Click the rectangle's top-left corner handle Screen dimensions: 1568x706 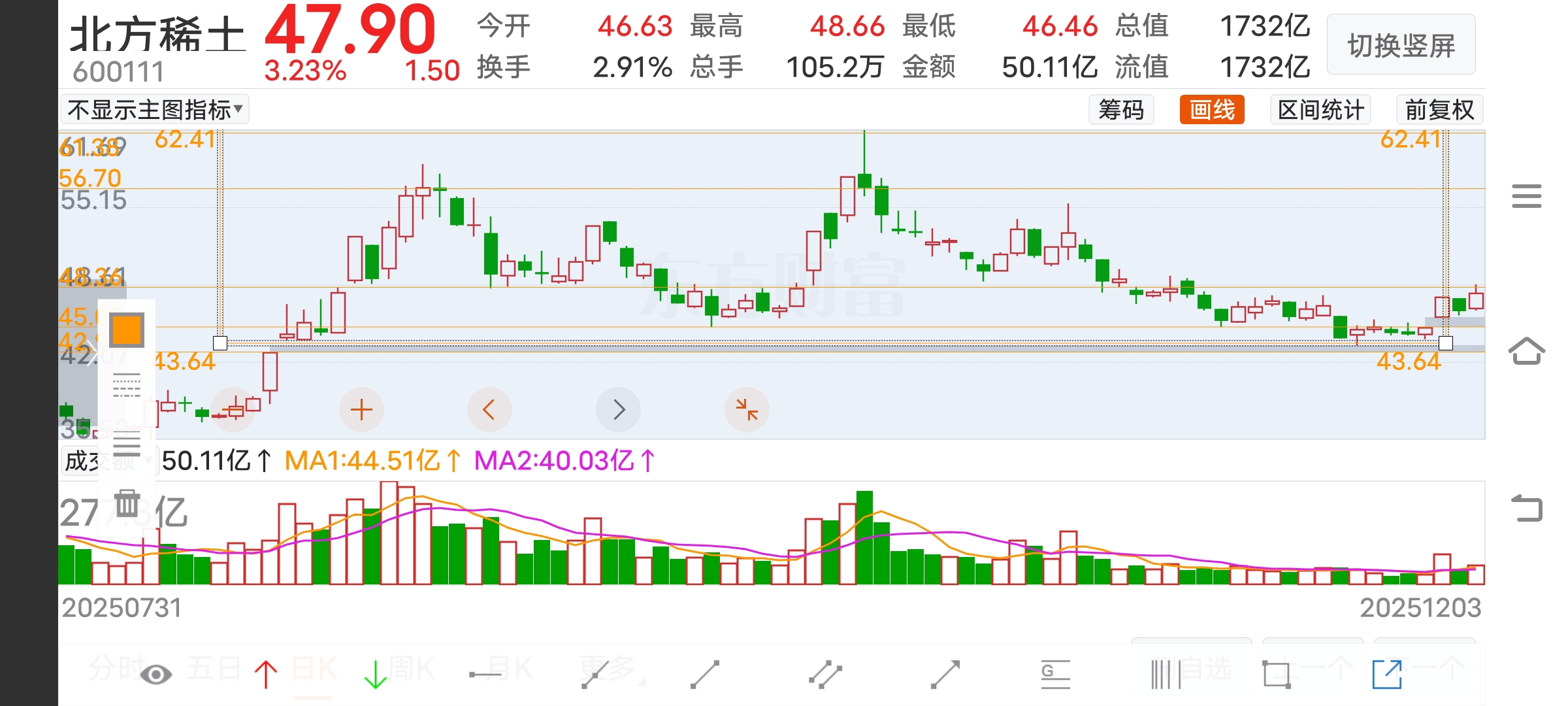click(220, 343)
